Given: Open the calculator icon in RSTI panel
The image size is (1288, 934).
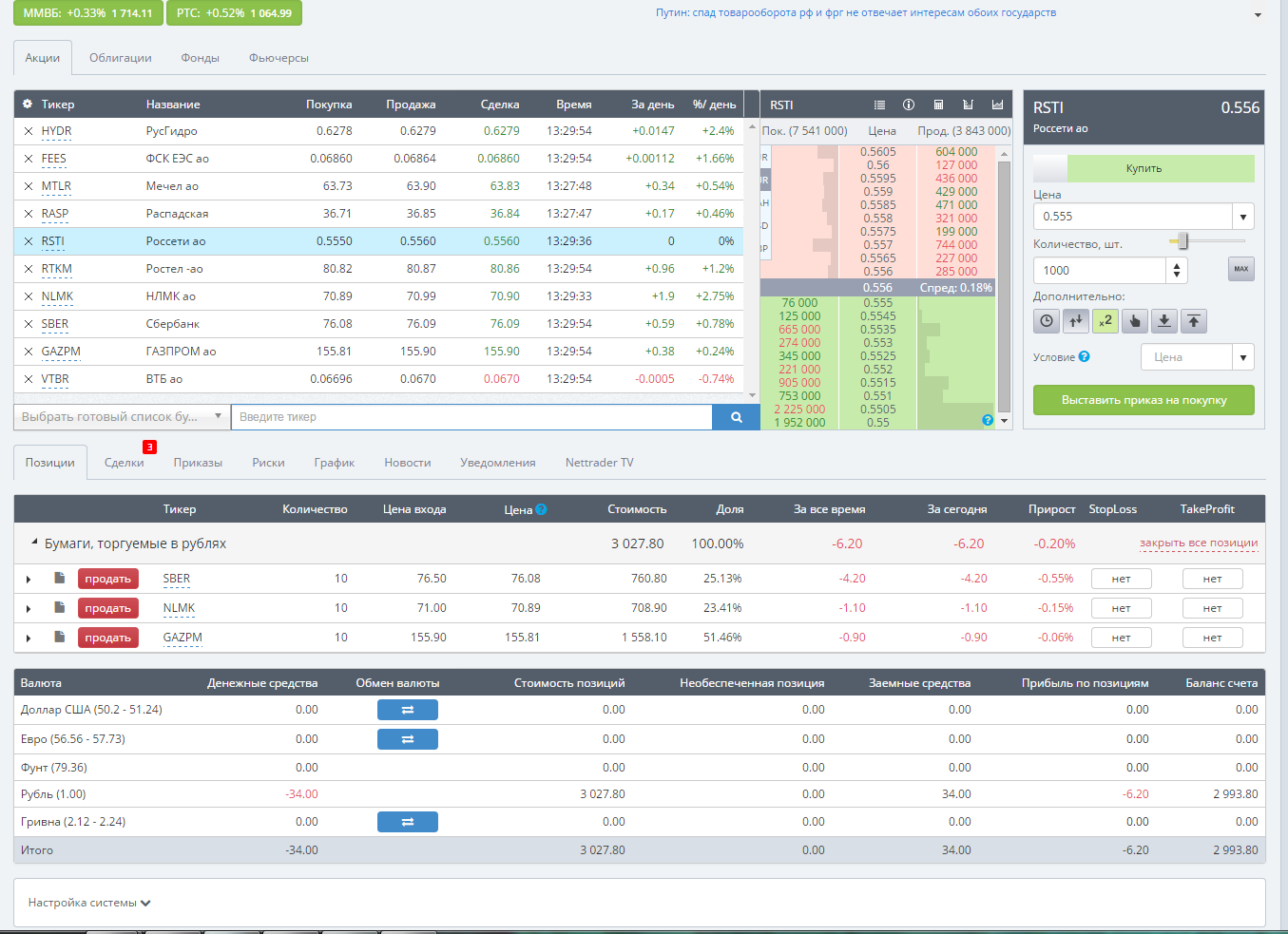Looking at the screenshot, I should tap(938, 105).
